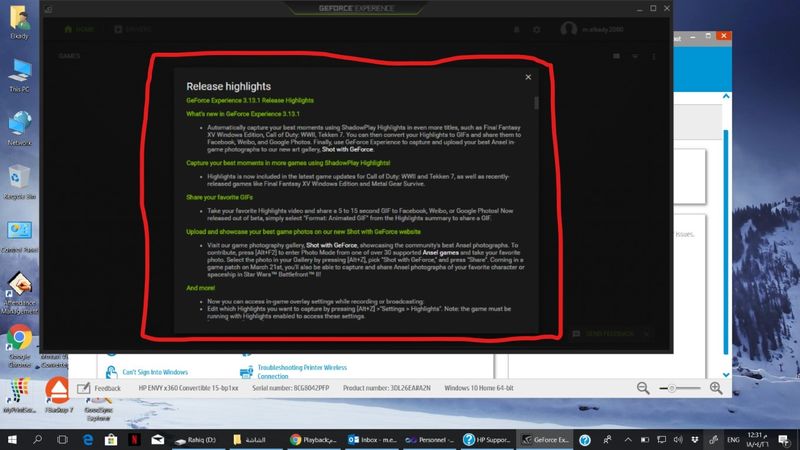Switch to Personnel taskbar window
The width and height of the screenshot is (800, 450).
click(x=429, y=439)
